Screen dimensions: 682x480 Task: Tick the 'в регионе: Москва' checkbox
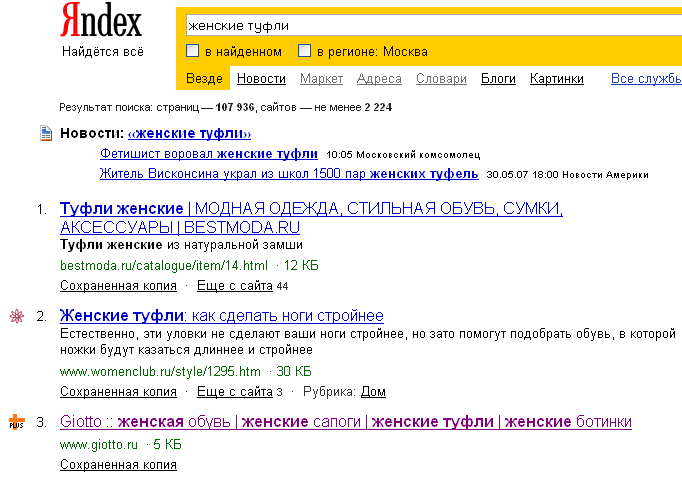click(304, 51)
